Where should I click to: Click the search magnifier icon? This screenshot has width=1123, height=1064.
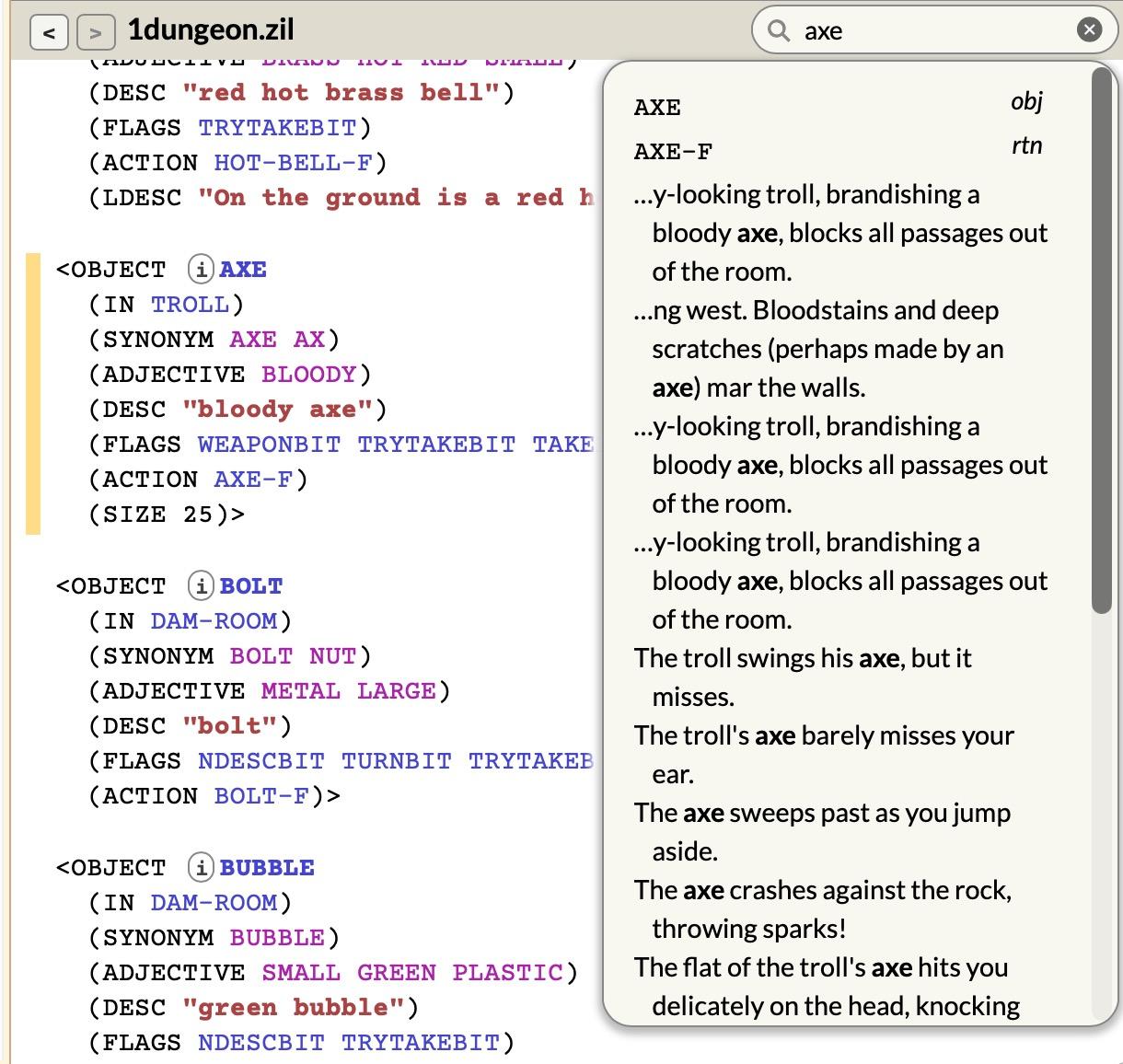coord(779,31)
